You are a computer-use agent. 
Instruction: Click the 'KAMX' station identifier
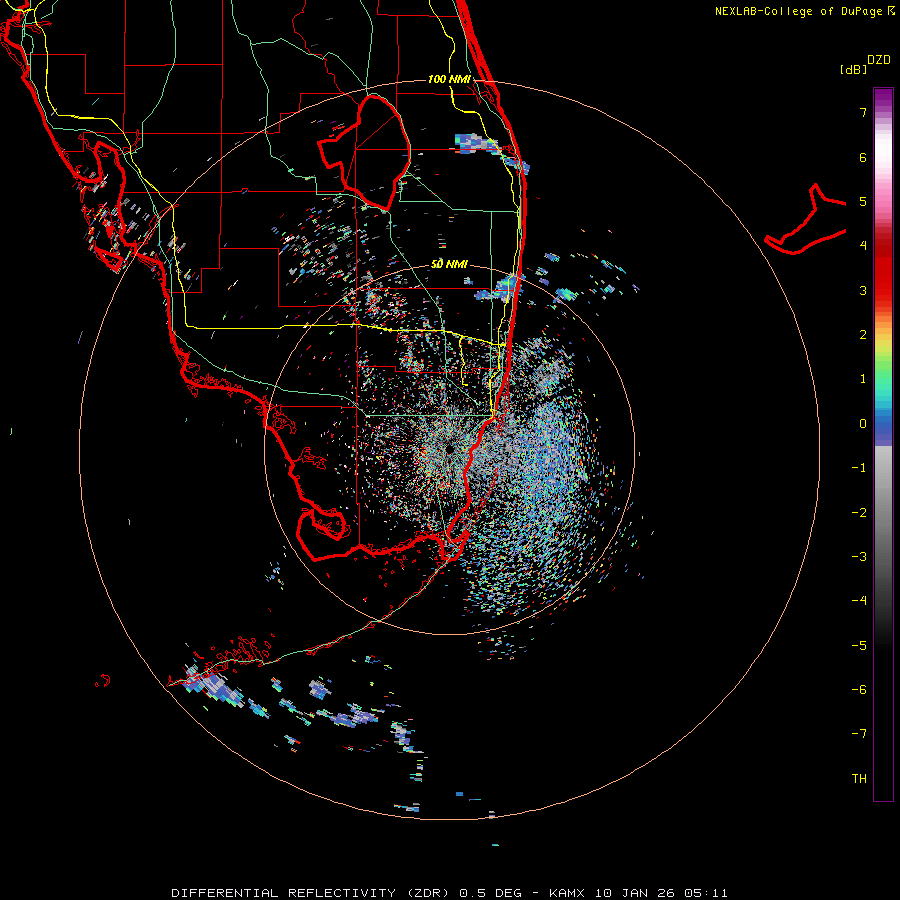[x=568, y=893]
